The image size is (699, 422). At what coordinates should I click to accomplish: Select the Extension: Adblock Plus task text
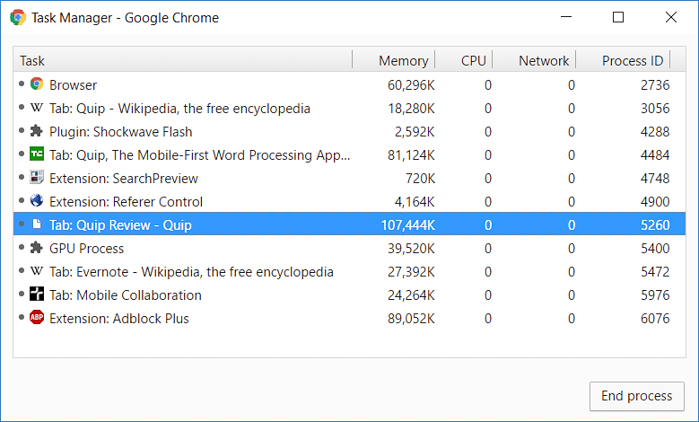pos(119,318)
